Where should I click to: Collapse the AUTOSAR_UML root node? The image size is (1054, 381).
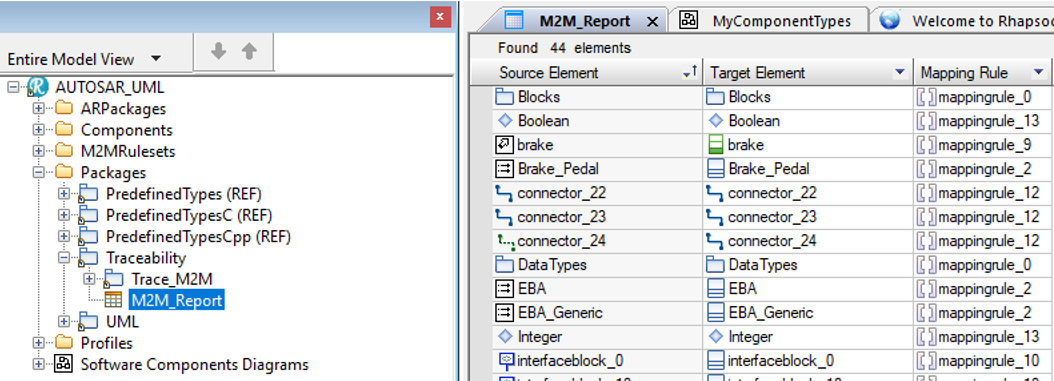click(14, 87)
